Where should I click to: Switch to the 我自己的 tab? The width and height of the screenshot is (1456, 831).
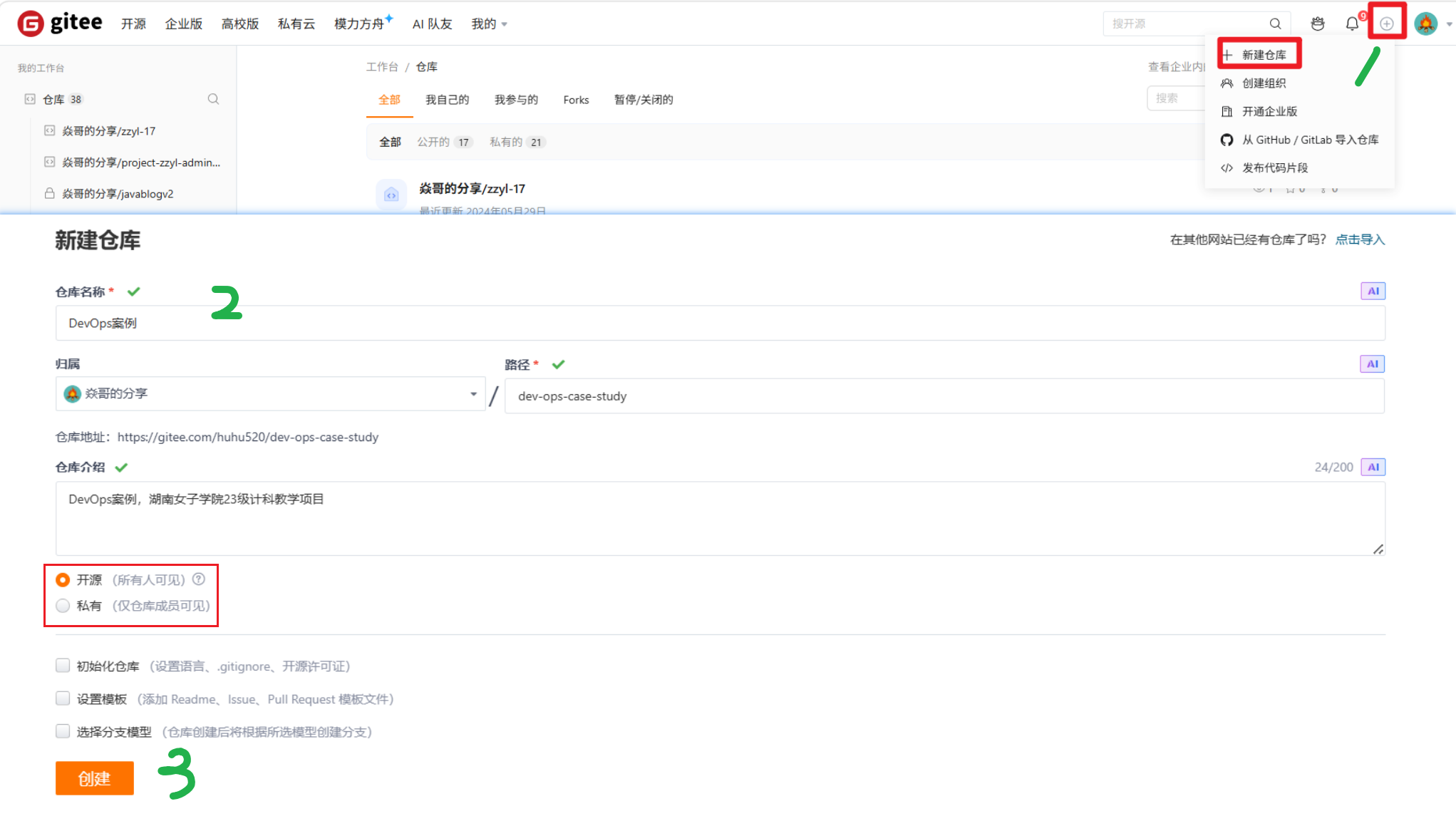pyautogui.click(x=447, y=100)
